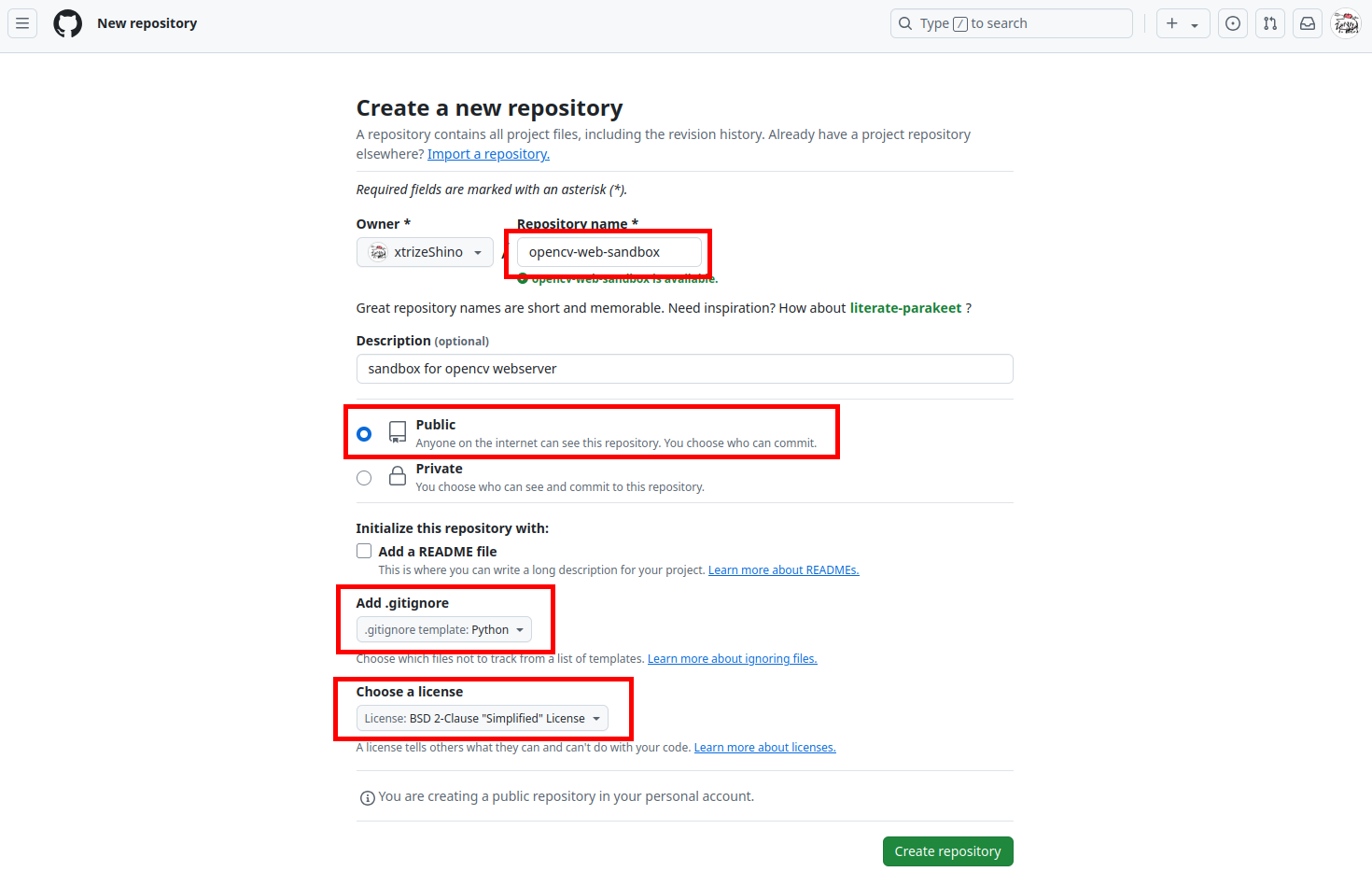
Task: Select the Public repository visibility option
Action: coord(363,433)
